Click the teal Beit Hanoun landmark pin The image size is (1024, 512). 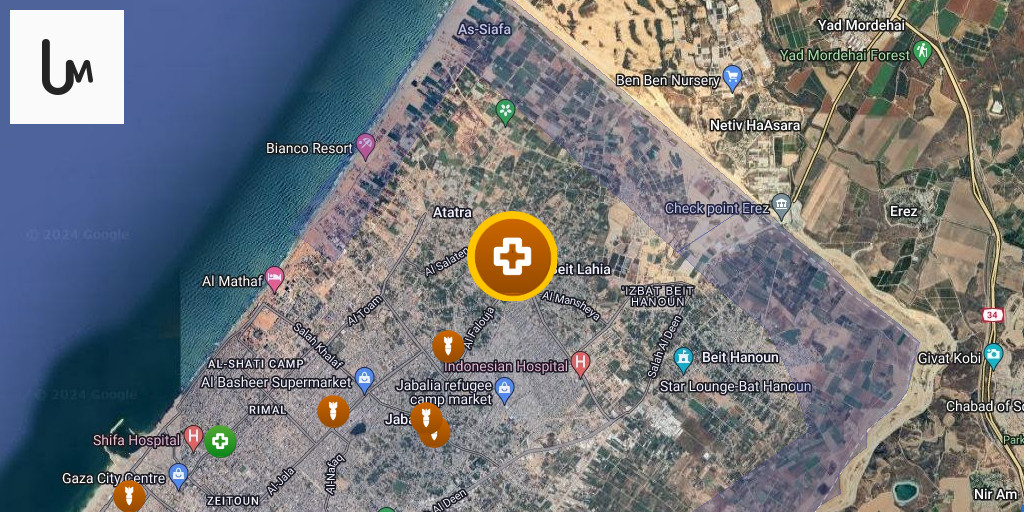click(683, 359)
